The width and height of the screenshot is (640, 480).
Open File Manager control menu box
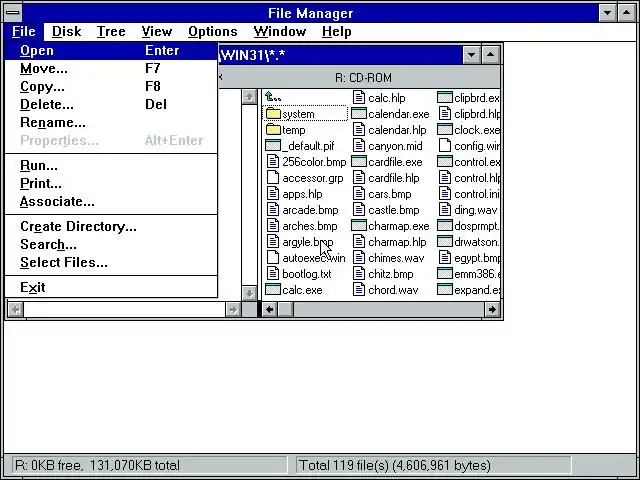13,13
